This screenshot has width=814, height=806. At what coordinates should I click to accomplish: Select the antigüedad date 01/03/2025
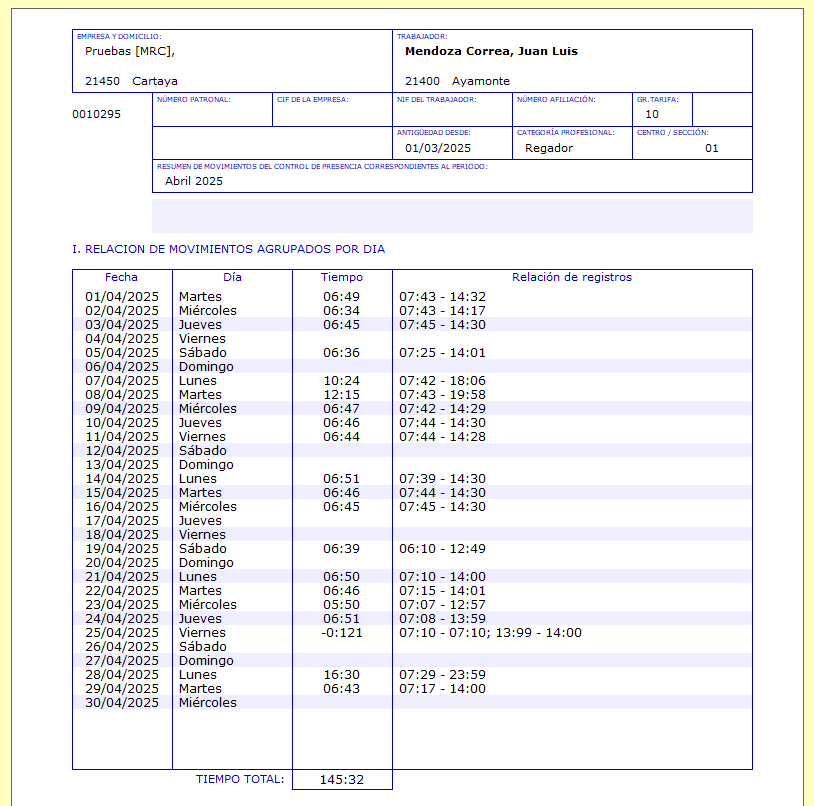pyautogui.click(x=437, y=148)
